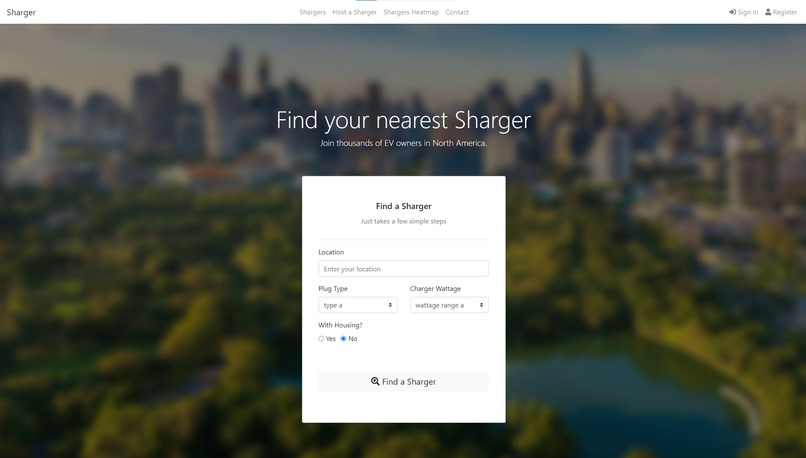Open the Shargers Heatmap page
Image resolution: width=806 pixels, height=458 pixels.
411,12
